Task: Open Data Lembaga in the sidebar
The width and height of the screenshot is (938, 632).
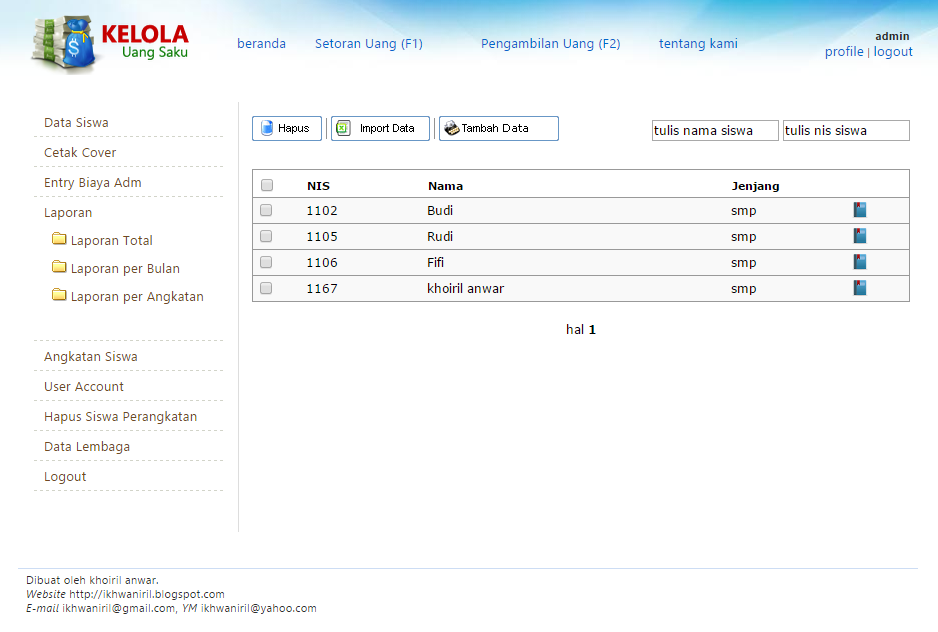Action: click(x=87, y=446)
